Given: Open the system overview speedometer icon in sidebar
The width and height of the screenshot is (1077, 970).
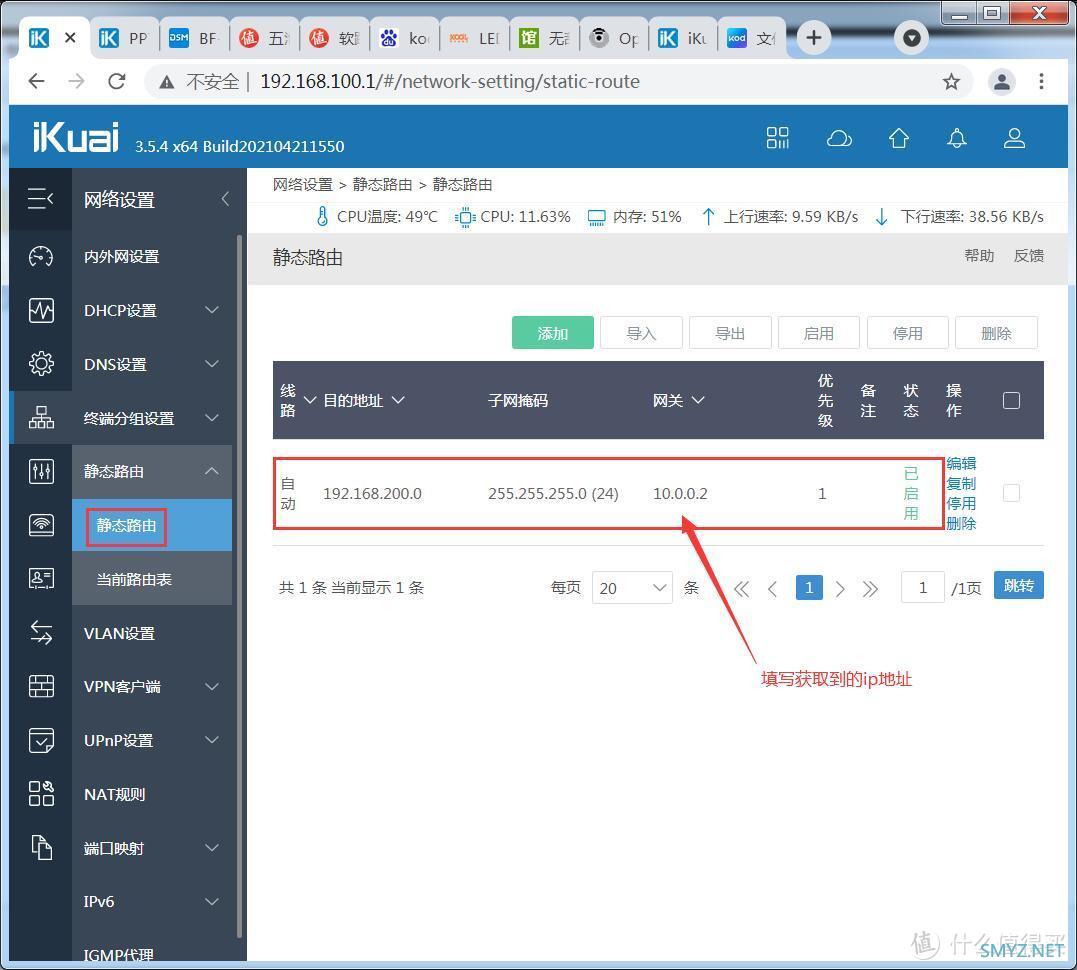Looking at the screenshot, I should 41,256.
